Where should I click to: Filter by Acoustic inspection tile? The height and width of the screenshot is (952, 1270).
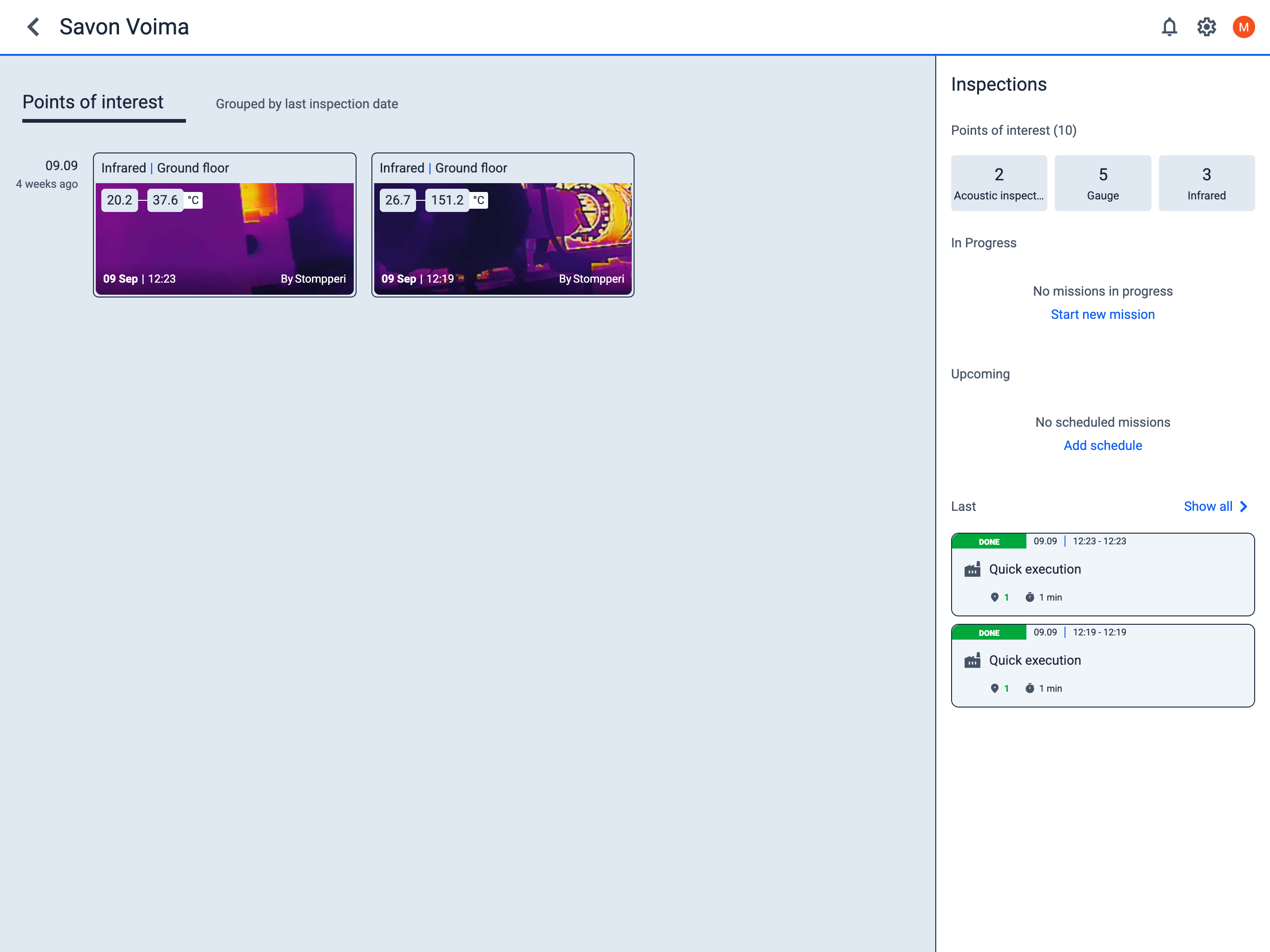coord(999,183)
